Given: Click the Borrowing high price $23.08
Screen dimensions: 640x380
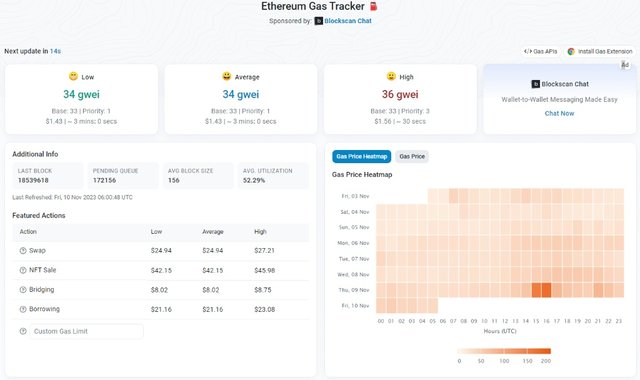Looking at the screenshot, I should coord(264,309).
